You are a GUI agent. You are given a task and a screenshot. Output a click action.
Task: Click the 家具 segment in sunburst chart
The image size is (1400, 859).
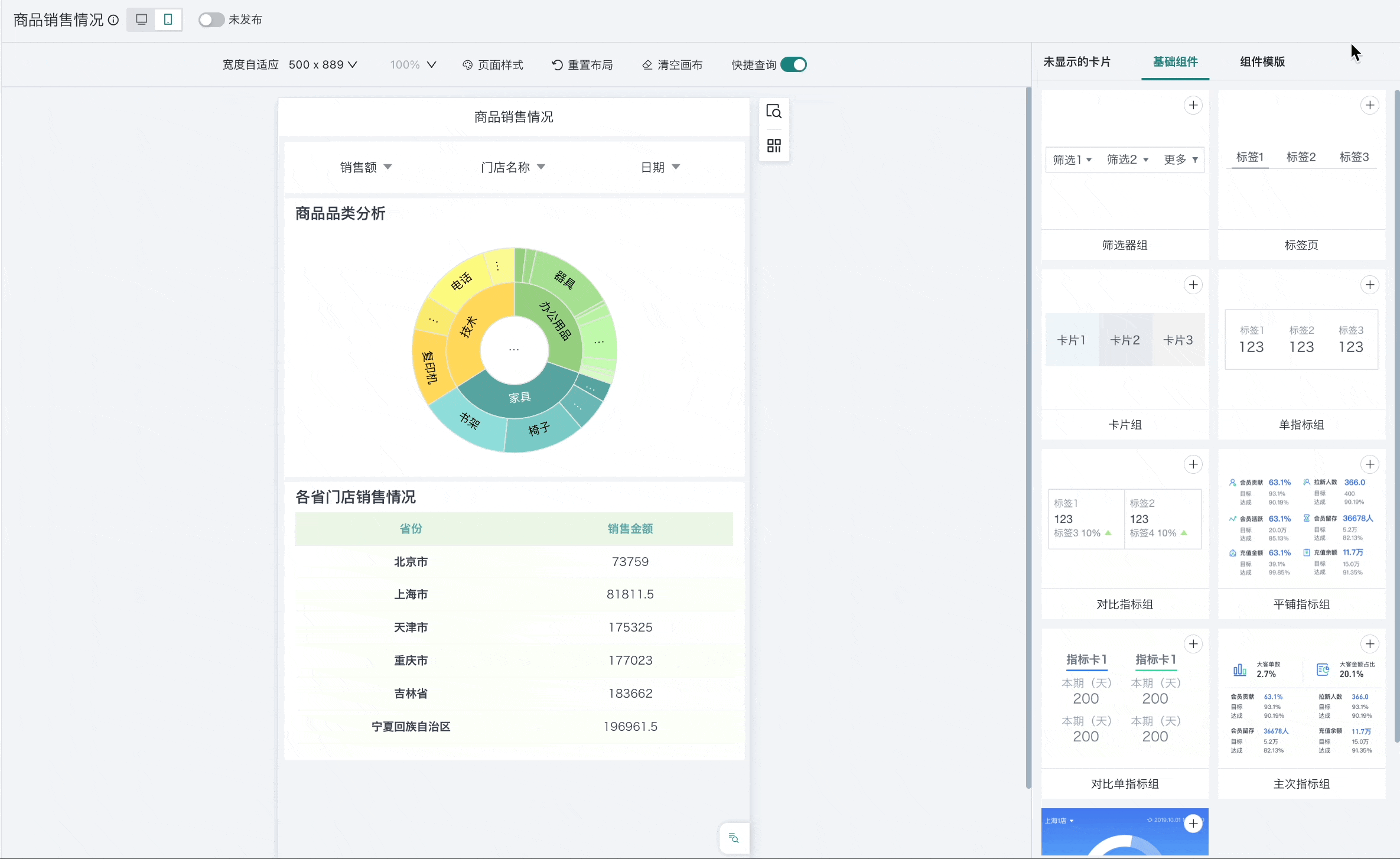click(x=520, y=397)
